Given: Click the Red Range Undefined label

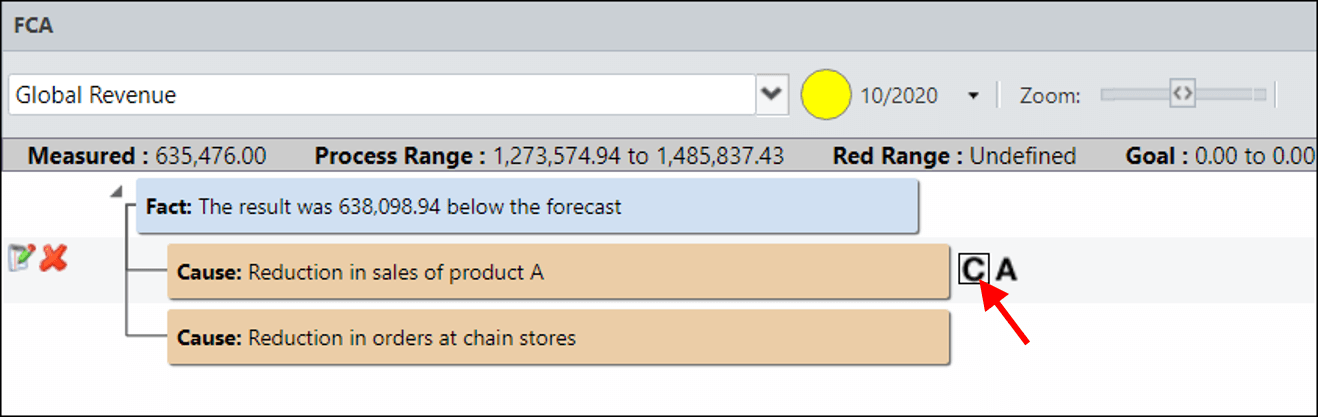Looking at the screenshot, I should [x=1023, y=156].
